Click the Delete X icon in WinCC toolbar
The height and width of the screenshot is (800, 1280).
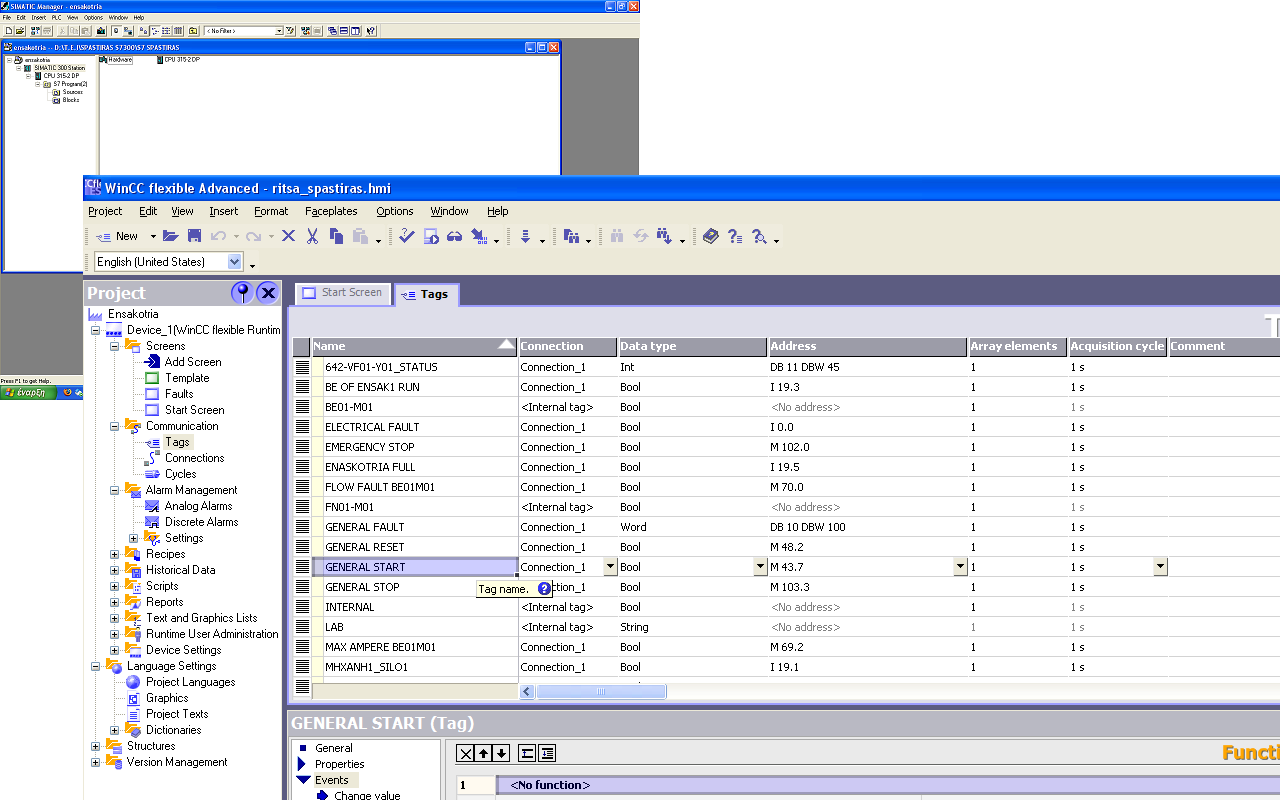[x=288, y=236]
